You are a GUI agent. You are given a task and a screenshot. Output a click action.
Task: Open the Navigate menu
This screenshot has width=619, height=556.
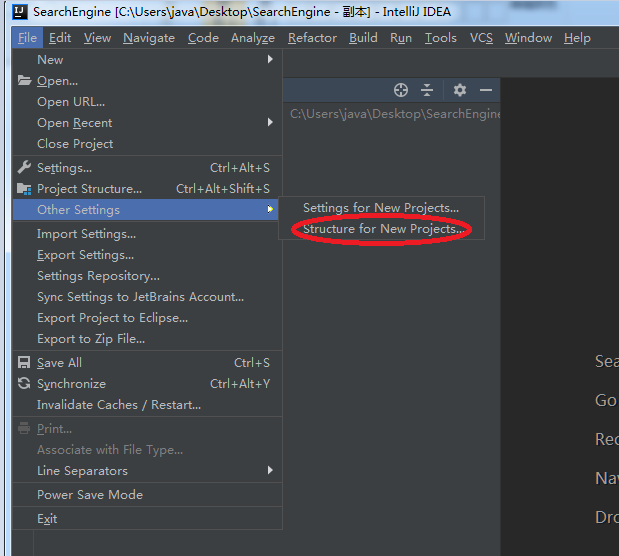149,38
